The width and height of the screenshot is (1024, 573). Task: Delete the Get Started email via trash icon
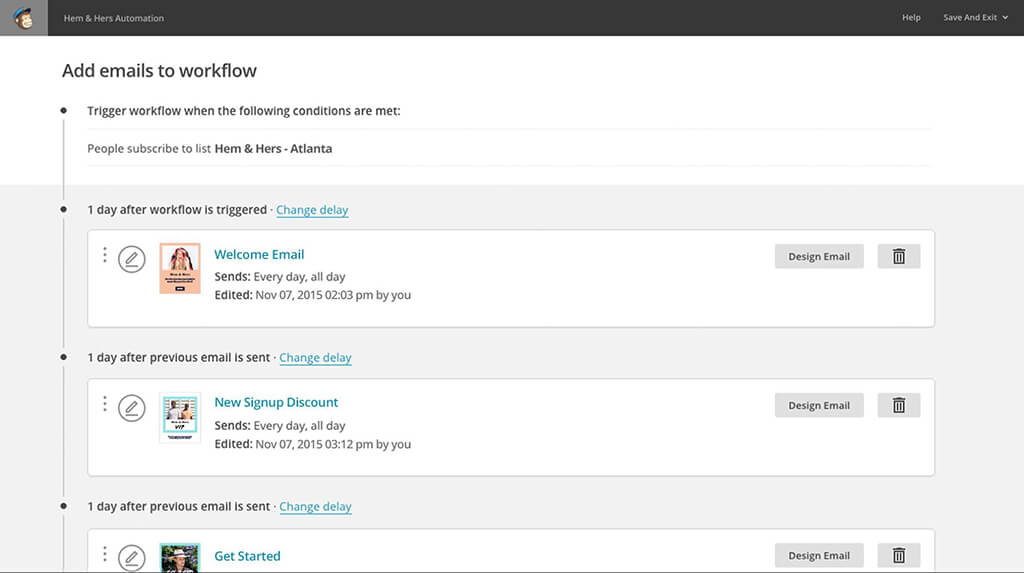[898, 555]
